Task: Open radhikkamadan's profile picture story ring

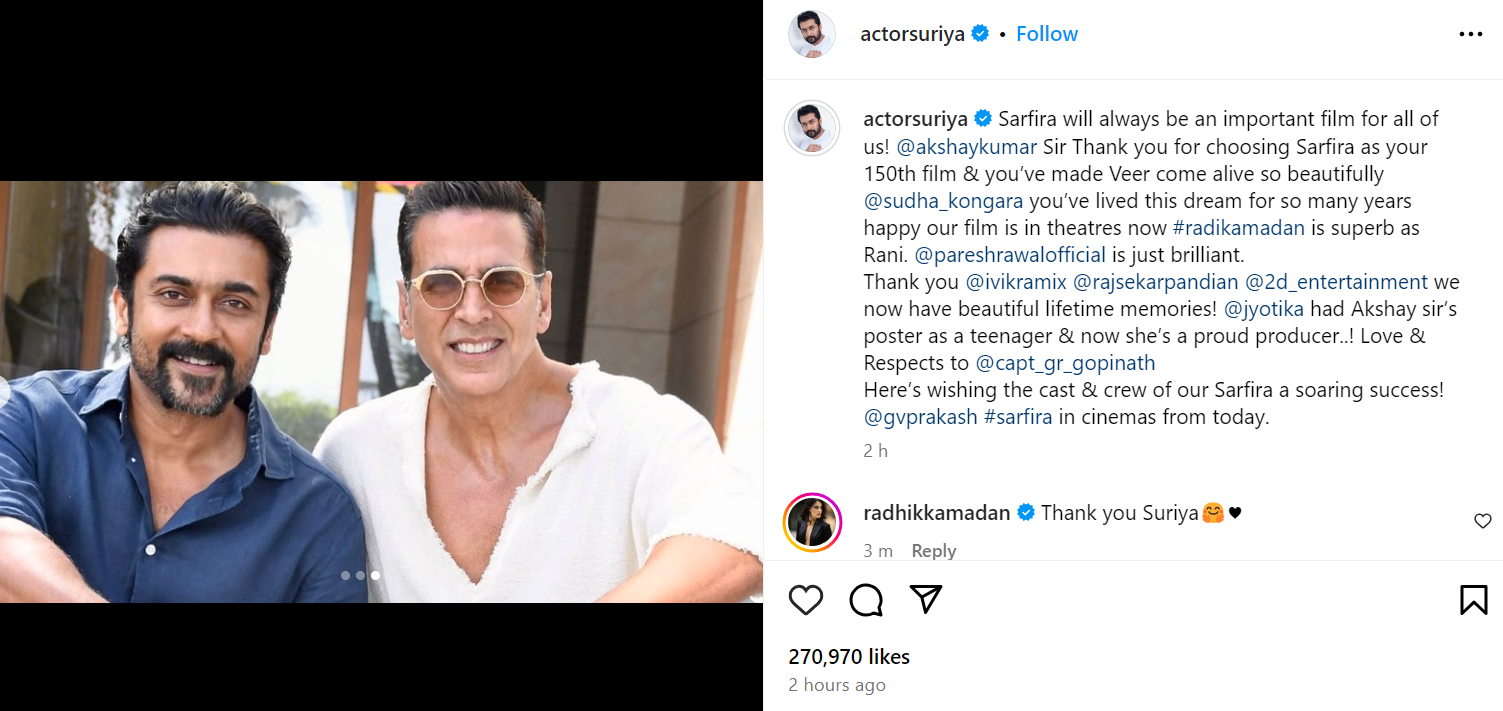Action: coord(811,521)
